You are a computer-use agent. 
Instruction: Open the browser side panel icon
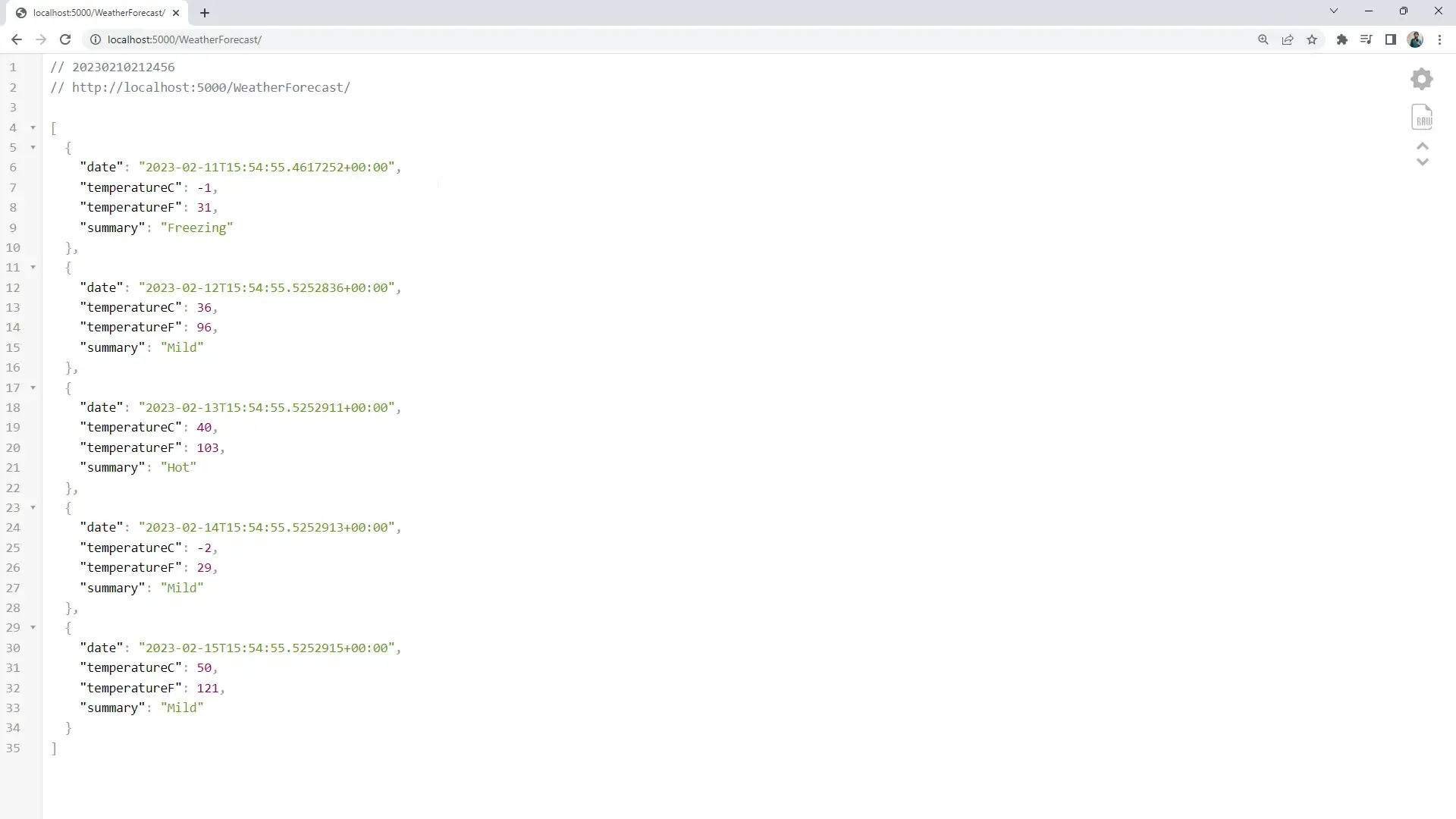click(x=1391, y=39)
